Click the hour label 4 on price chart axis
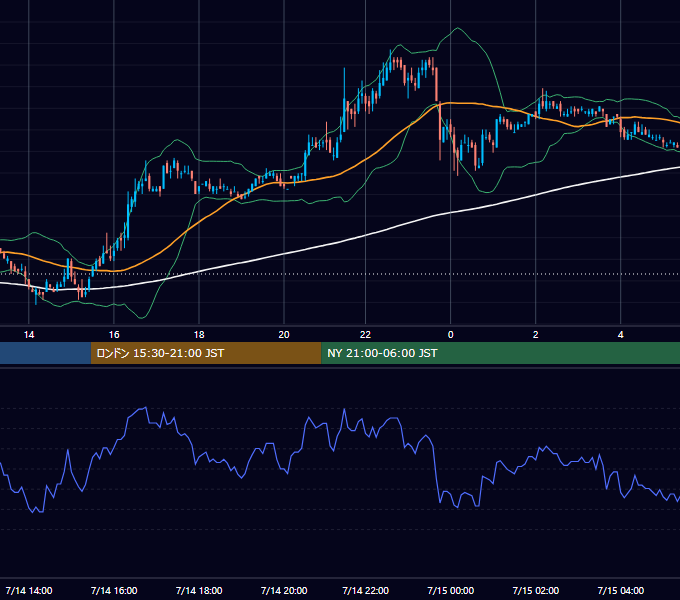This screenshot has width=680, height=600. pos(620,335)
